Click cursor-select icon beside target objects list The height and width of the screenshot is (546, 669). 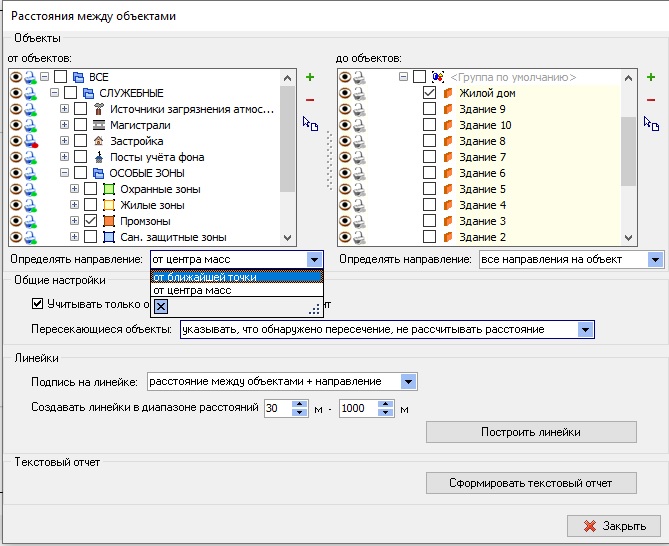click(x=651, y=124)
